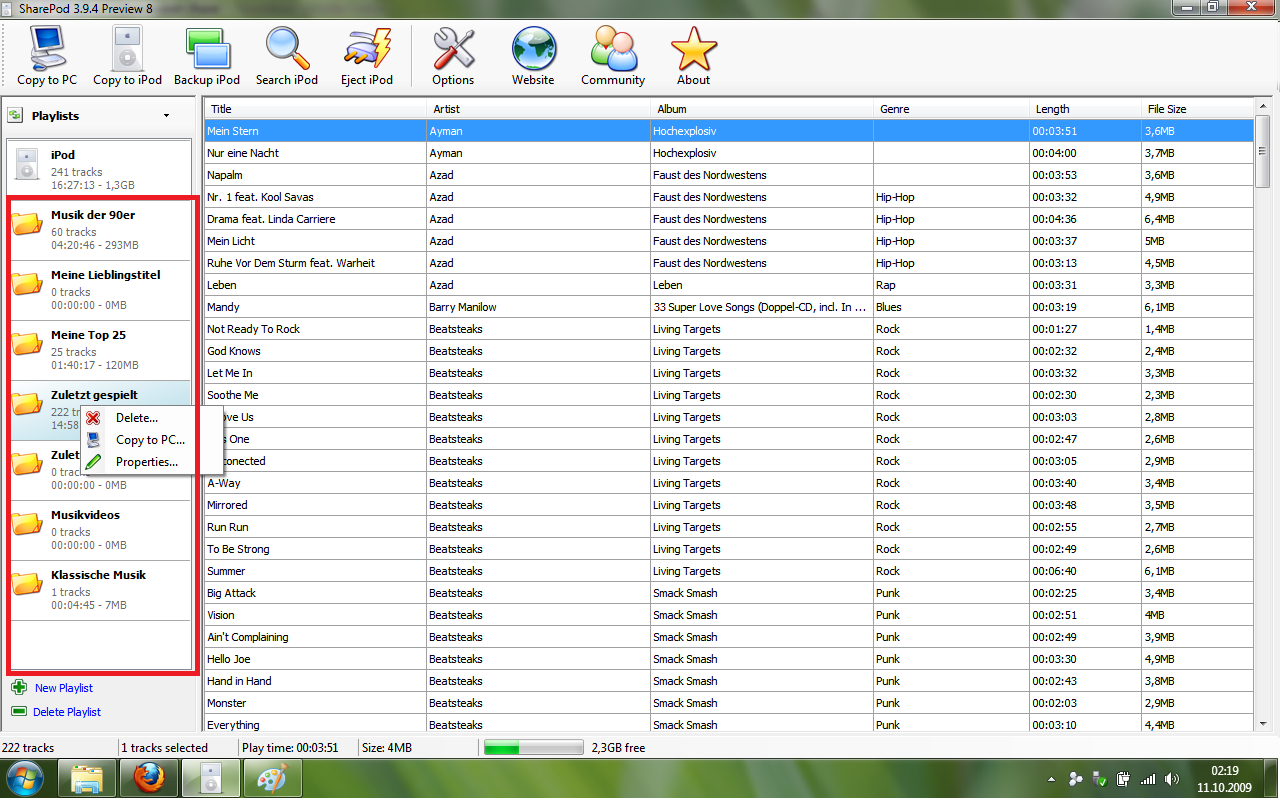
Task: Click the New Playlist link
Action: click(x=64, y=688)
